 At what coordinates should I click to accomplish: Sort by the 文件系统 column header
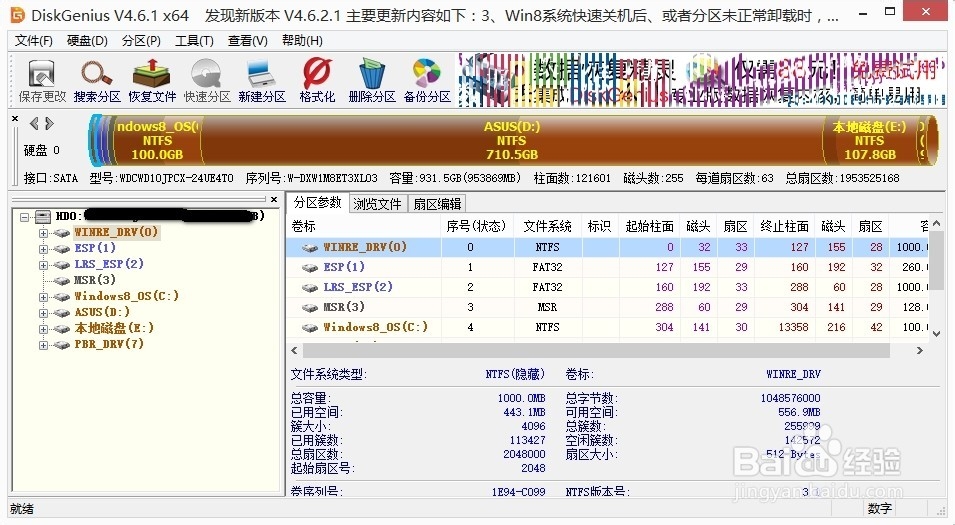tap(548, 227)
